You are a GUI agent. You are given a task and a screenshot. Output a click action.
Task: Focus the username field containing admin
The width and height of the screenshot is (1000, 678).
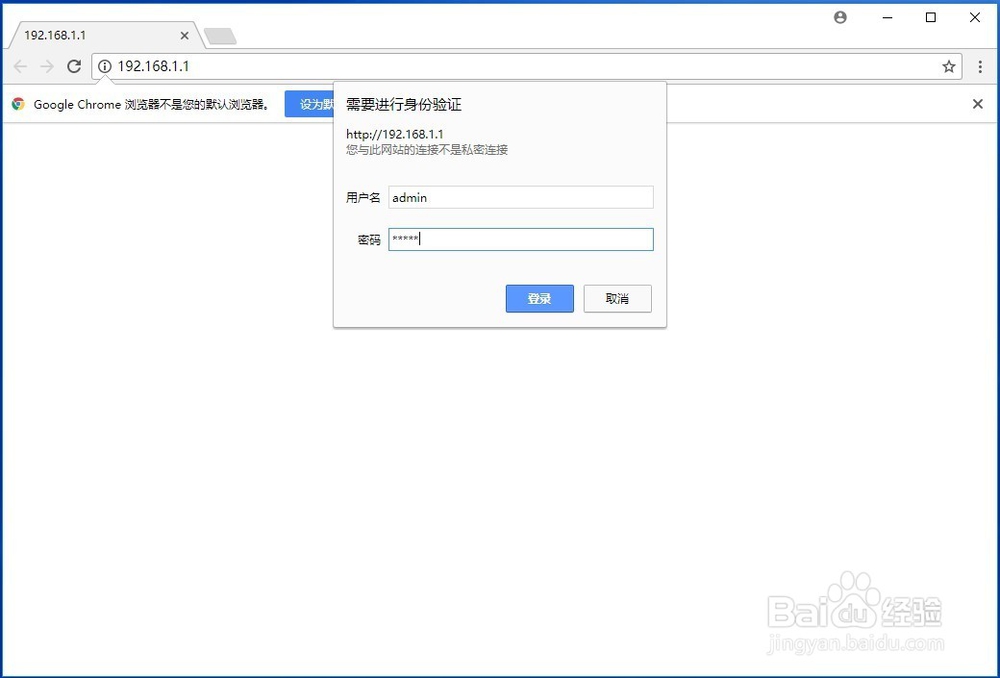coord(521,198)
